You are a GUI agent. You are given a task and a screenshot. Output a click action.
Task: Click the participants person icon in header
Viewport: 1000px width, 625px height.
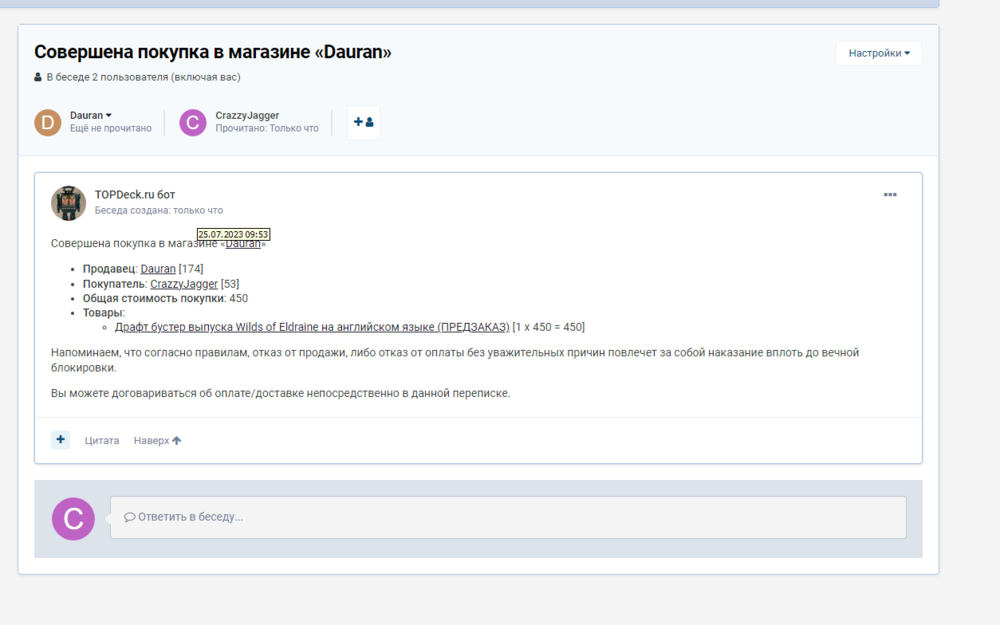click(x=34, y=76)
